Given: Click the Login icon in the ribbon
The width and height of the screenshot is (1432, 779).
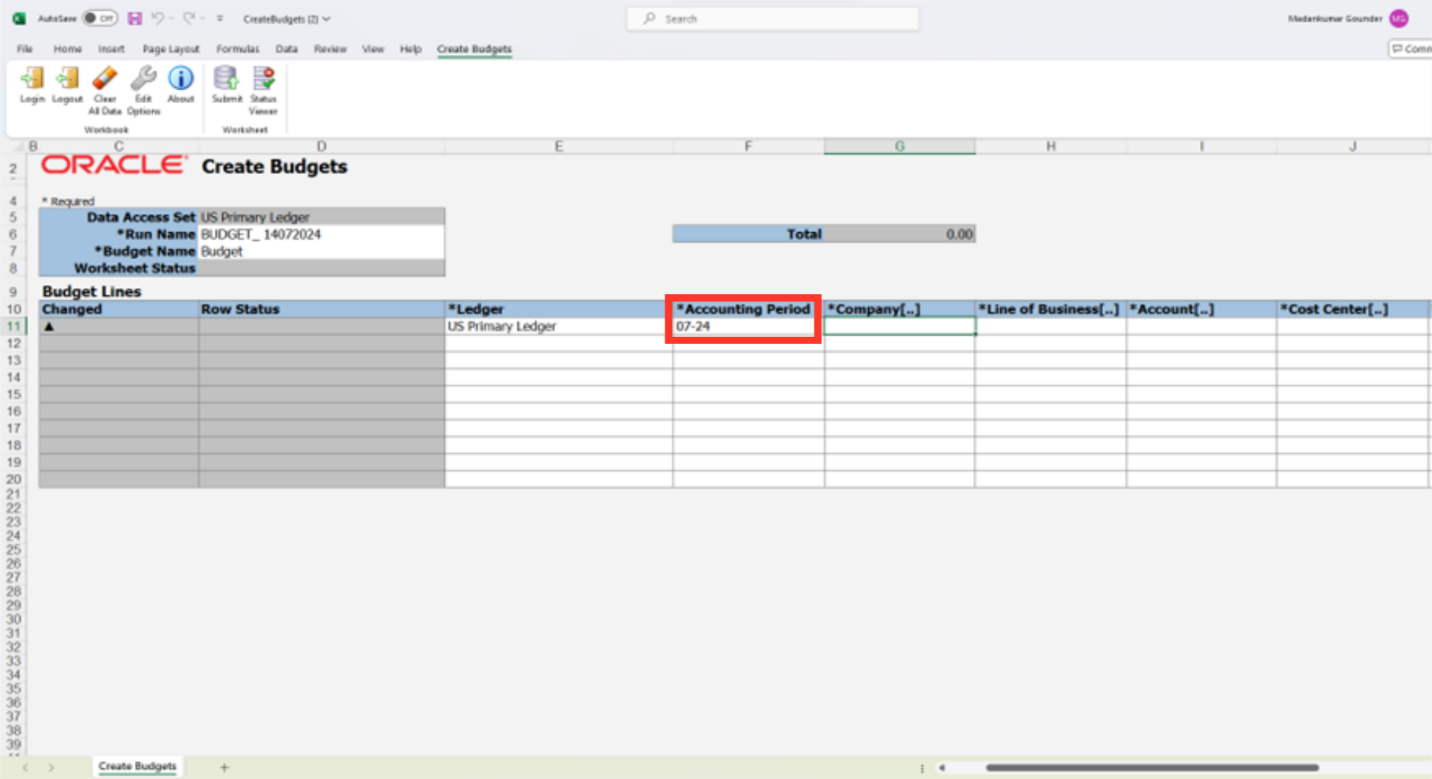Looking at the screenshot, I should [x=32, y=79].
